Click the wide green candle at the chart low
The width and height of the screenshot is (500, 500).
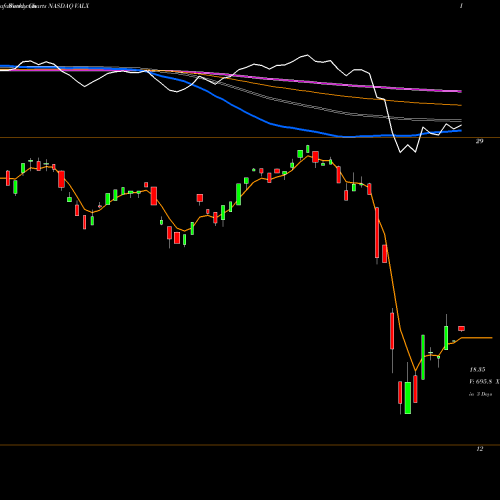(x=408, y=398)
